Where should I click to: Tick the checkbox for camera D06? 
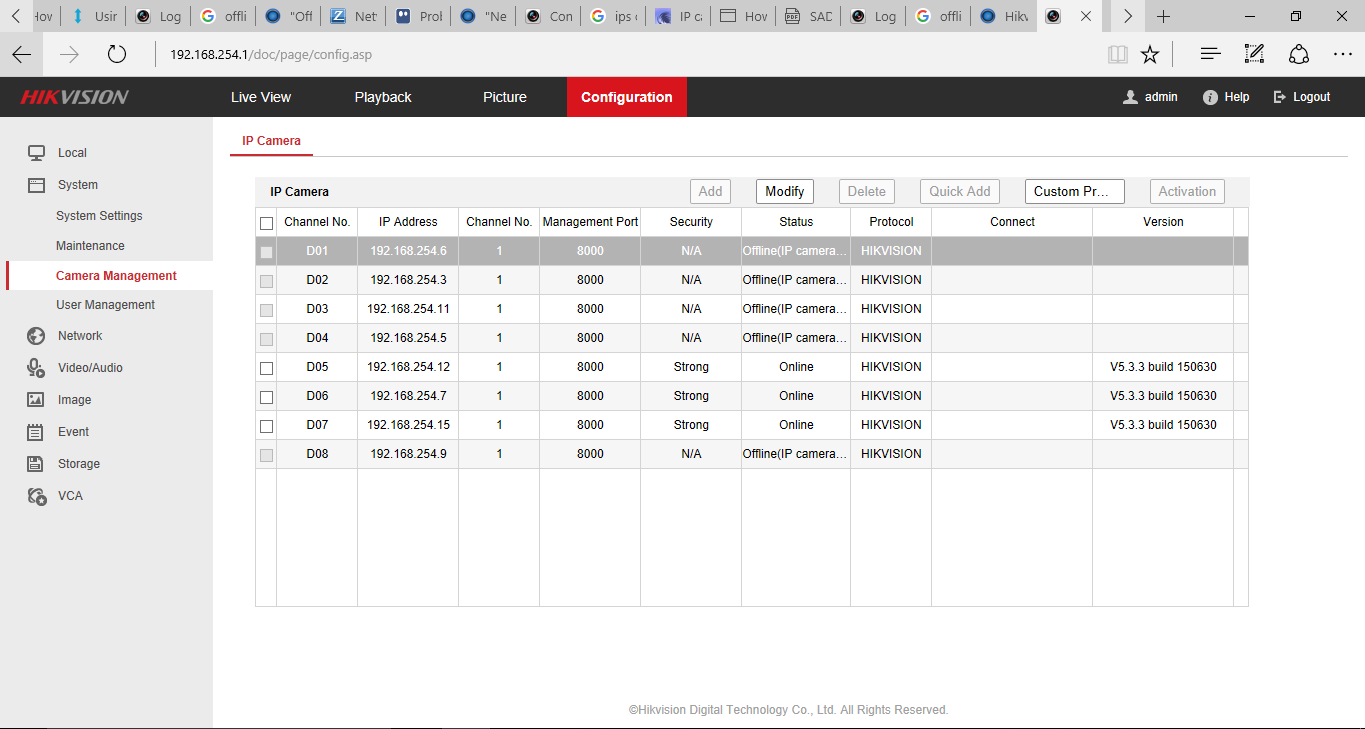[x=266, y=397]
